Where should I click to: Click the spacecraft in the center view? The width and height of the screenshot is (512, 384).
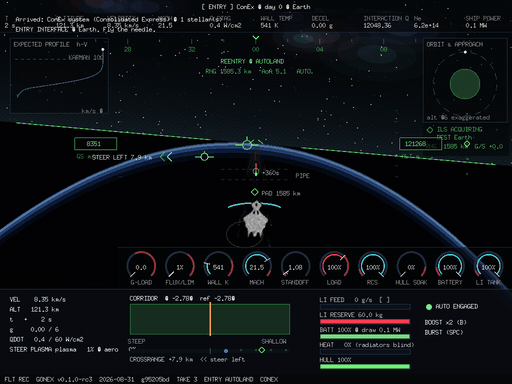pos(255,219)
